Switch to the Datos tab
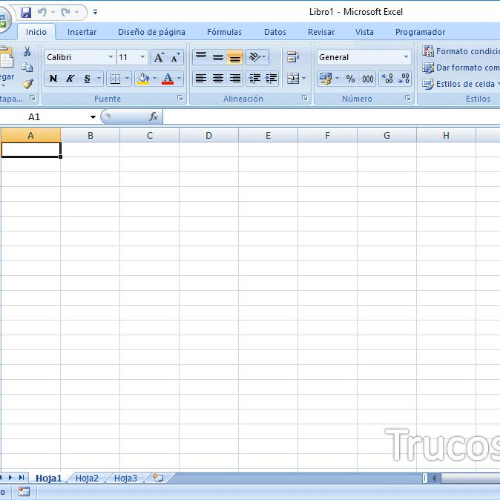The width and height of the screenshot is (500, 500). pos(275,32)
